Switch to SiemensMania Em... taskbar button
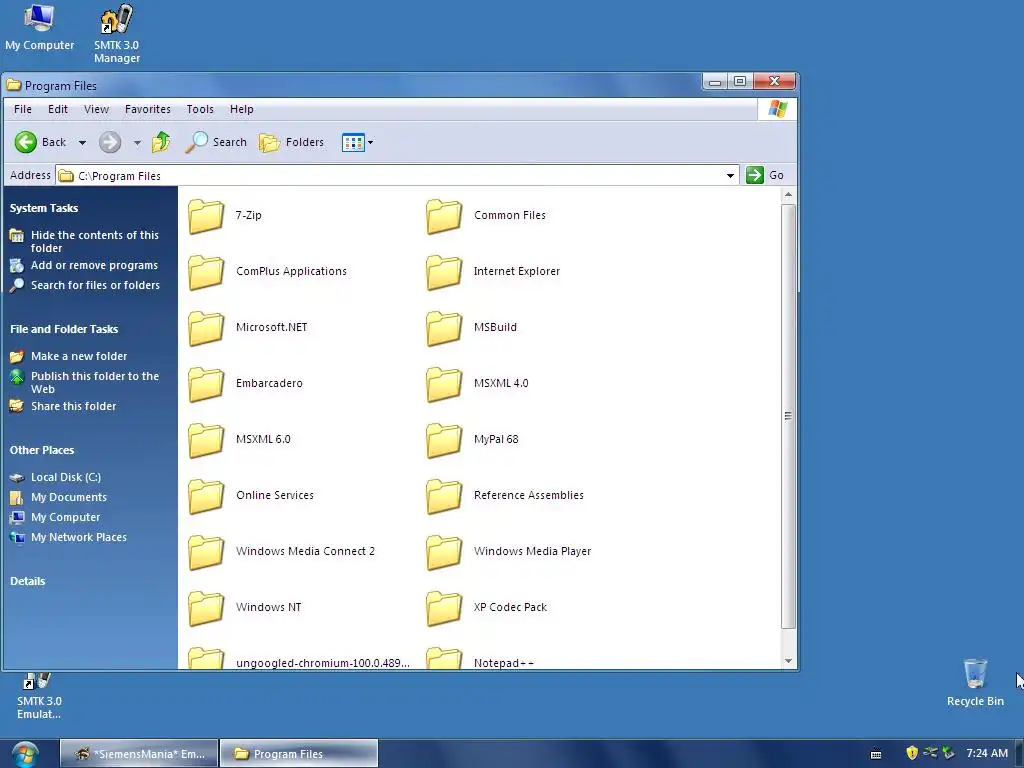This screenshot has height=768, width=1024. click(x=139, y=754)
